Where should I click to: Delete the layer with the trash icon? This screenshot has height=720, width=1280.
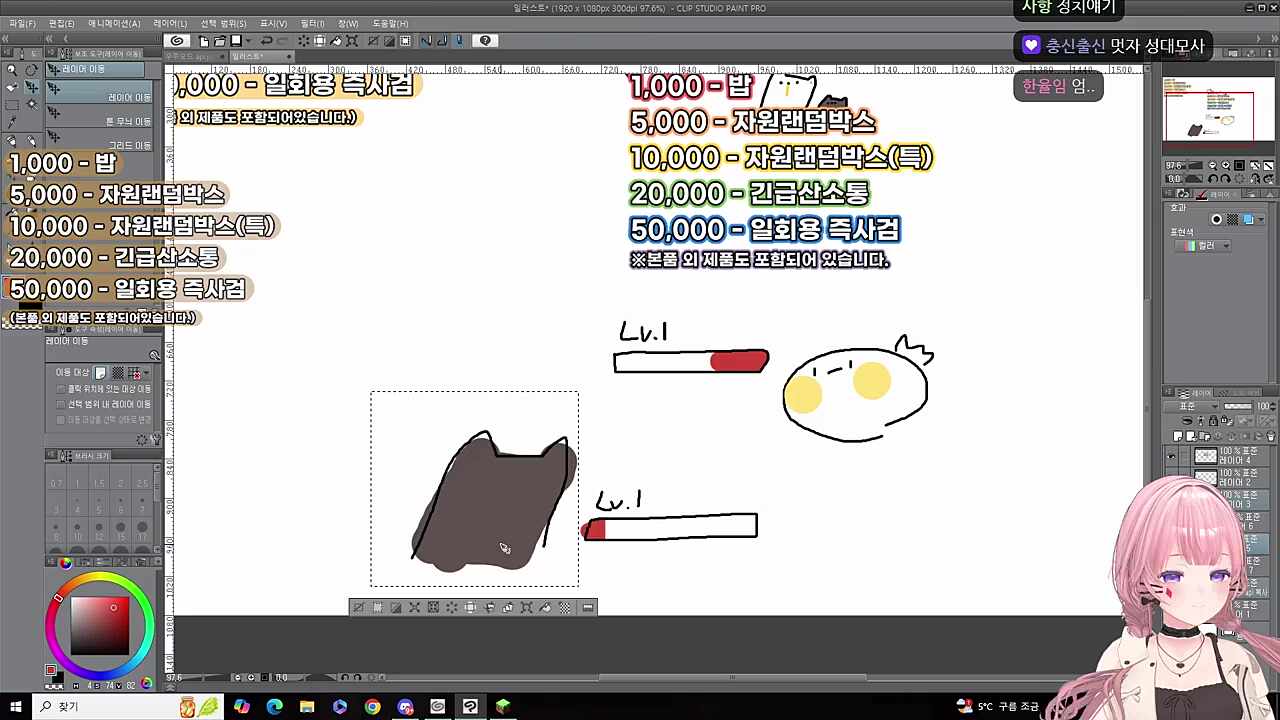(1271, 436)
